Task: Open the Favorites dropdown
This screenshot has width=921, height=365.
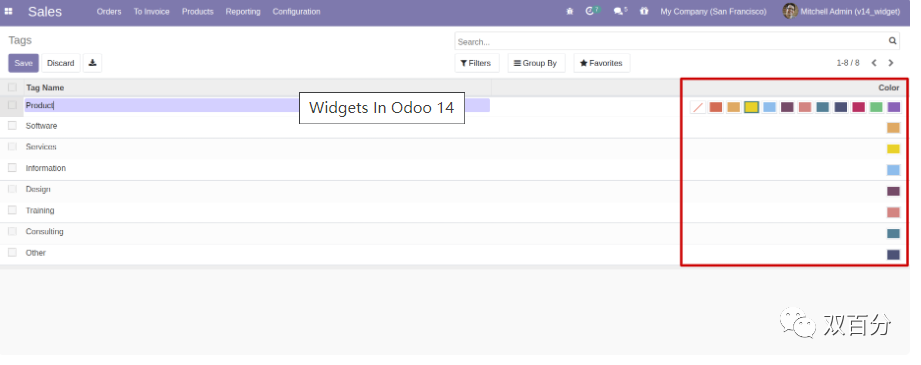Action: (x=601, y=63)
